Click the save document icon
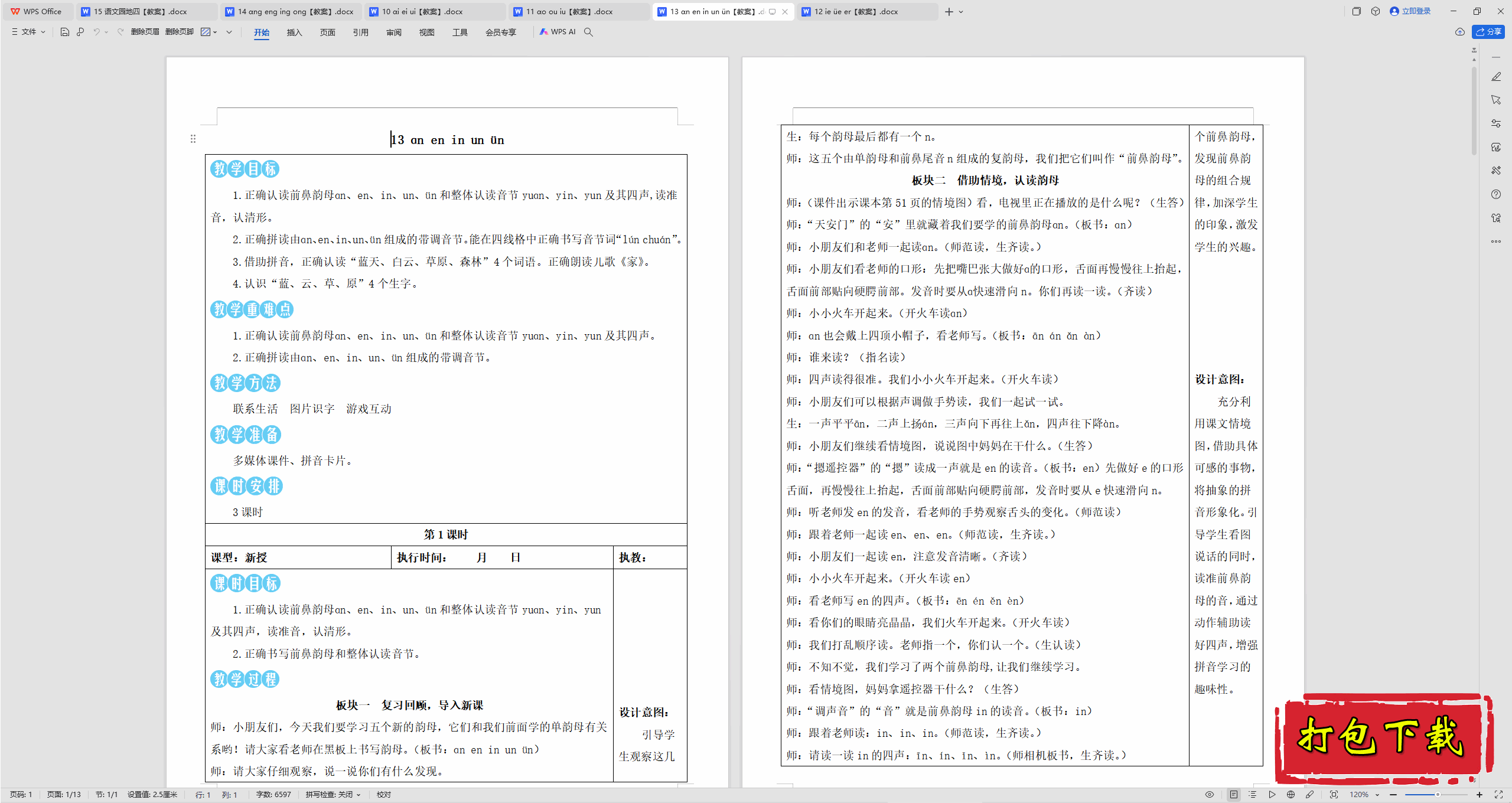The height and width of the screenshot is (803, 1512). click(65, 32)
